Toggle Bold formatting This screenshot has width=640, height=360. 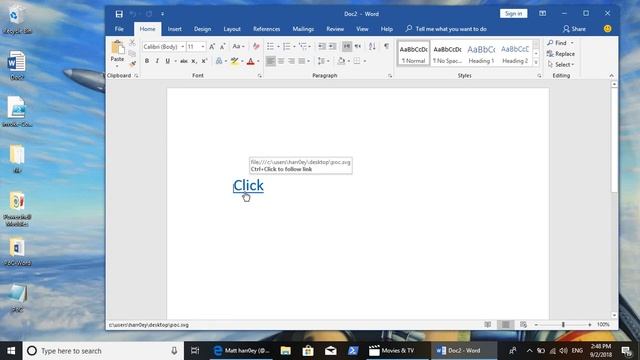147,61
